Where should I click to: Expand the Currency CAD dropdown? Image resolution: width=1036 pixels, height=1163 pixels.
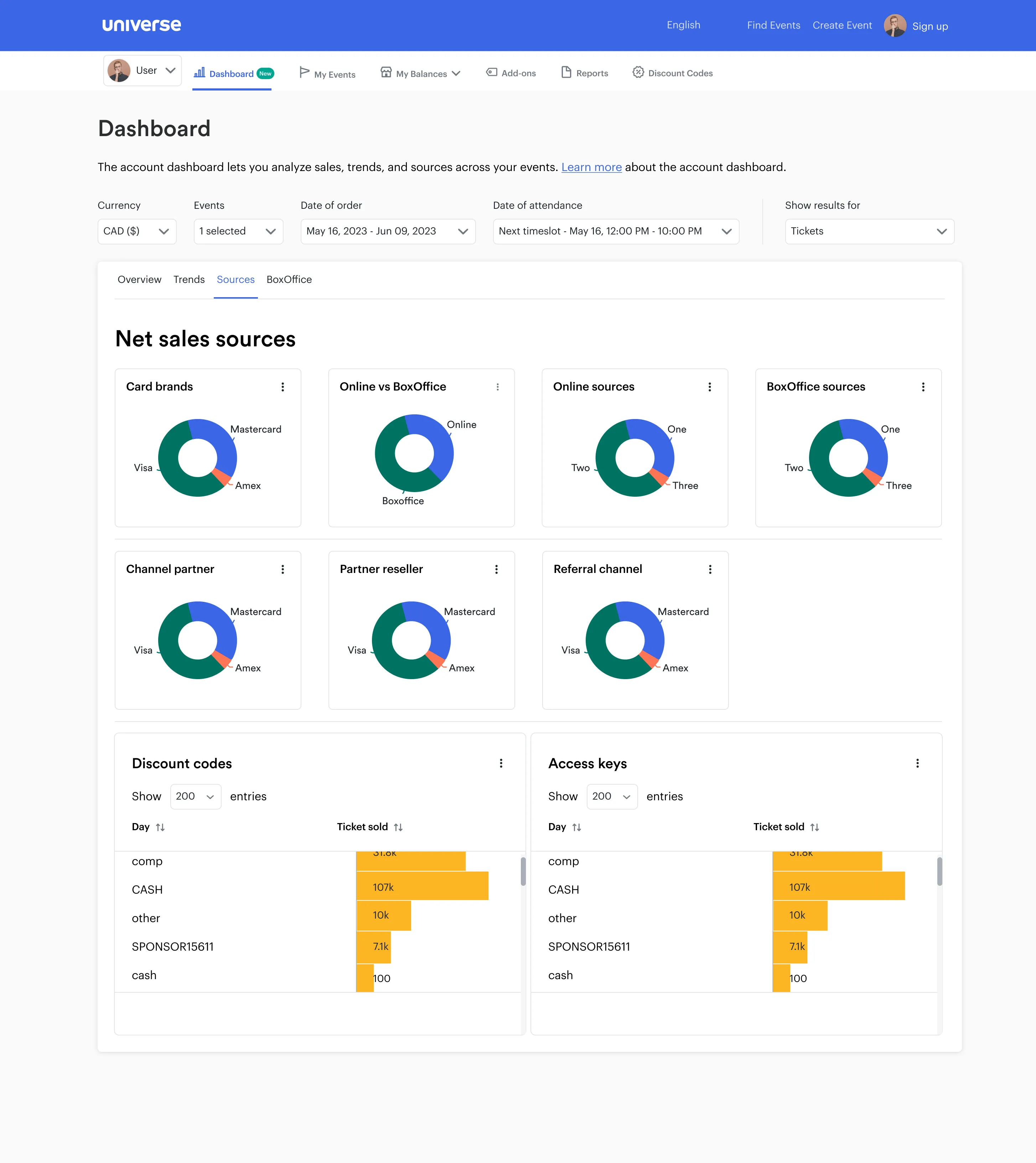tap(136, 231)
